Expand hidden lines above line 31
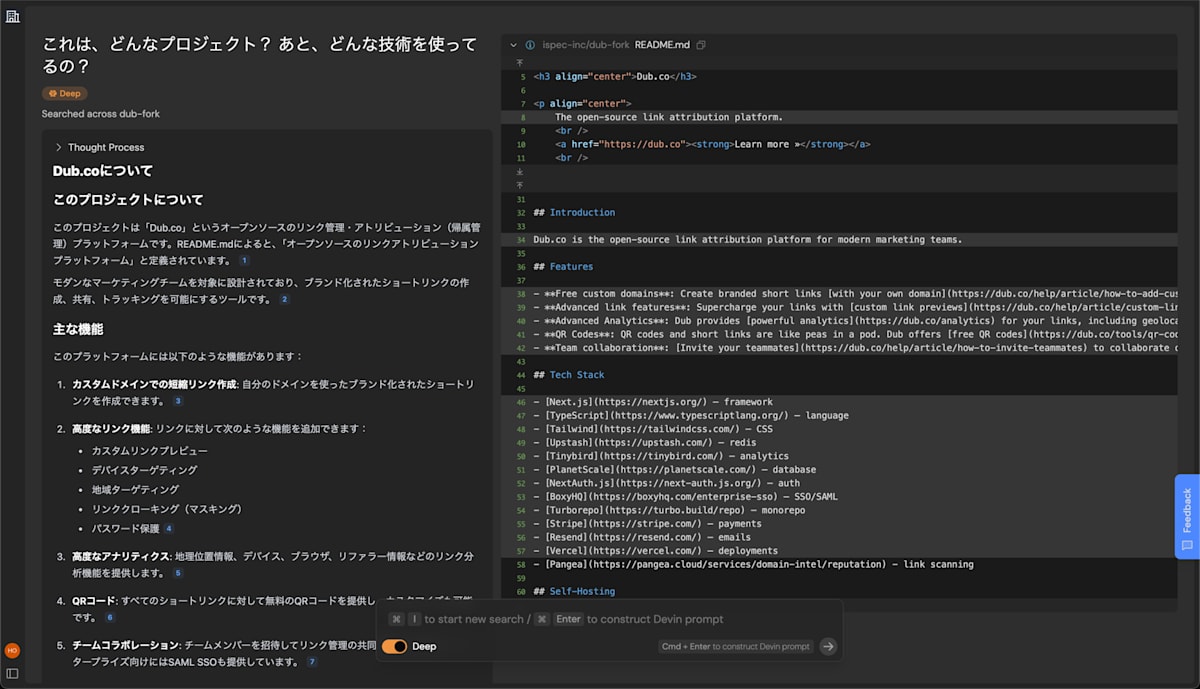The image size is (1200, 689). tap(520, 185)
